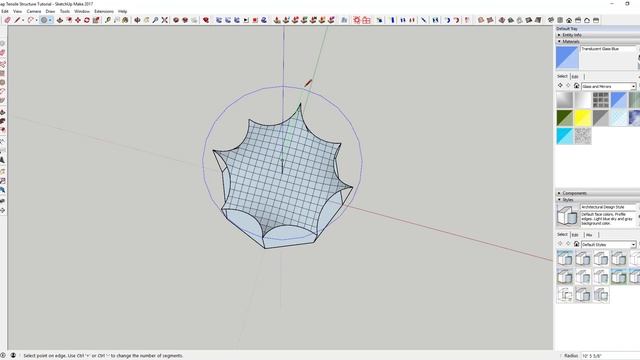Viewport: 640px width, 360px height.
Task: Open the 3D Warehouse icon
Action: [176, 20]
